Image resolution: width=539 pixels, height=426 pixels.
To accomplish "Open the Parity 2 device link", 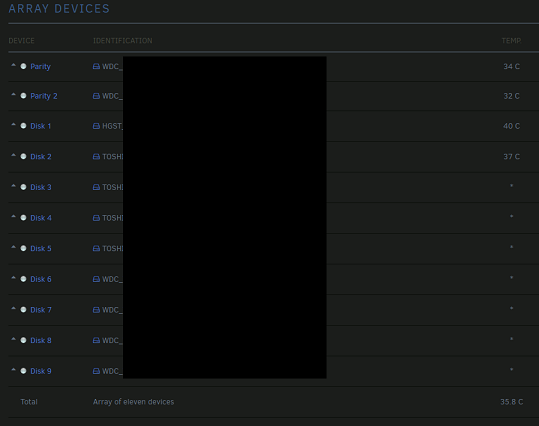I will [44, 96].
